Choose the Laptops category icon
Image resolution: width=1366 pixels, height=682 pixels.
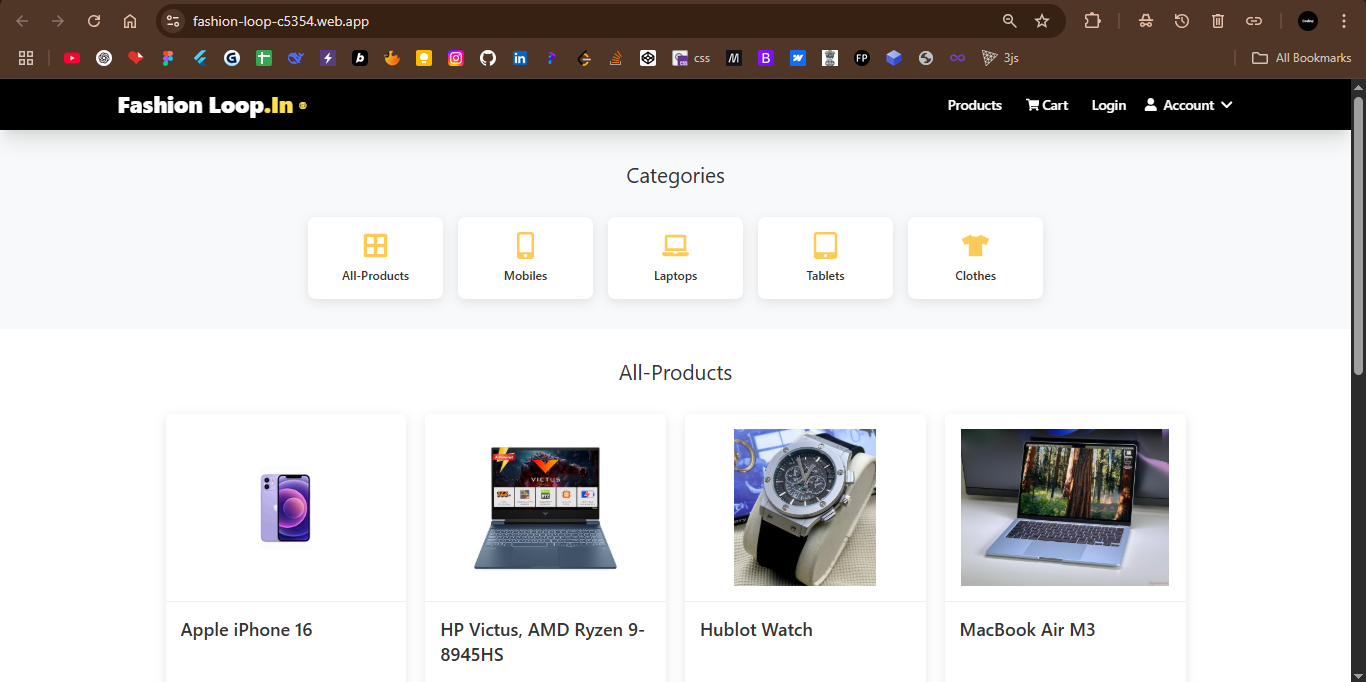point(675,245)
